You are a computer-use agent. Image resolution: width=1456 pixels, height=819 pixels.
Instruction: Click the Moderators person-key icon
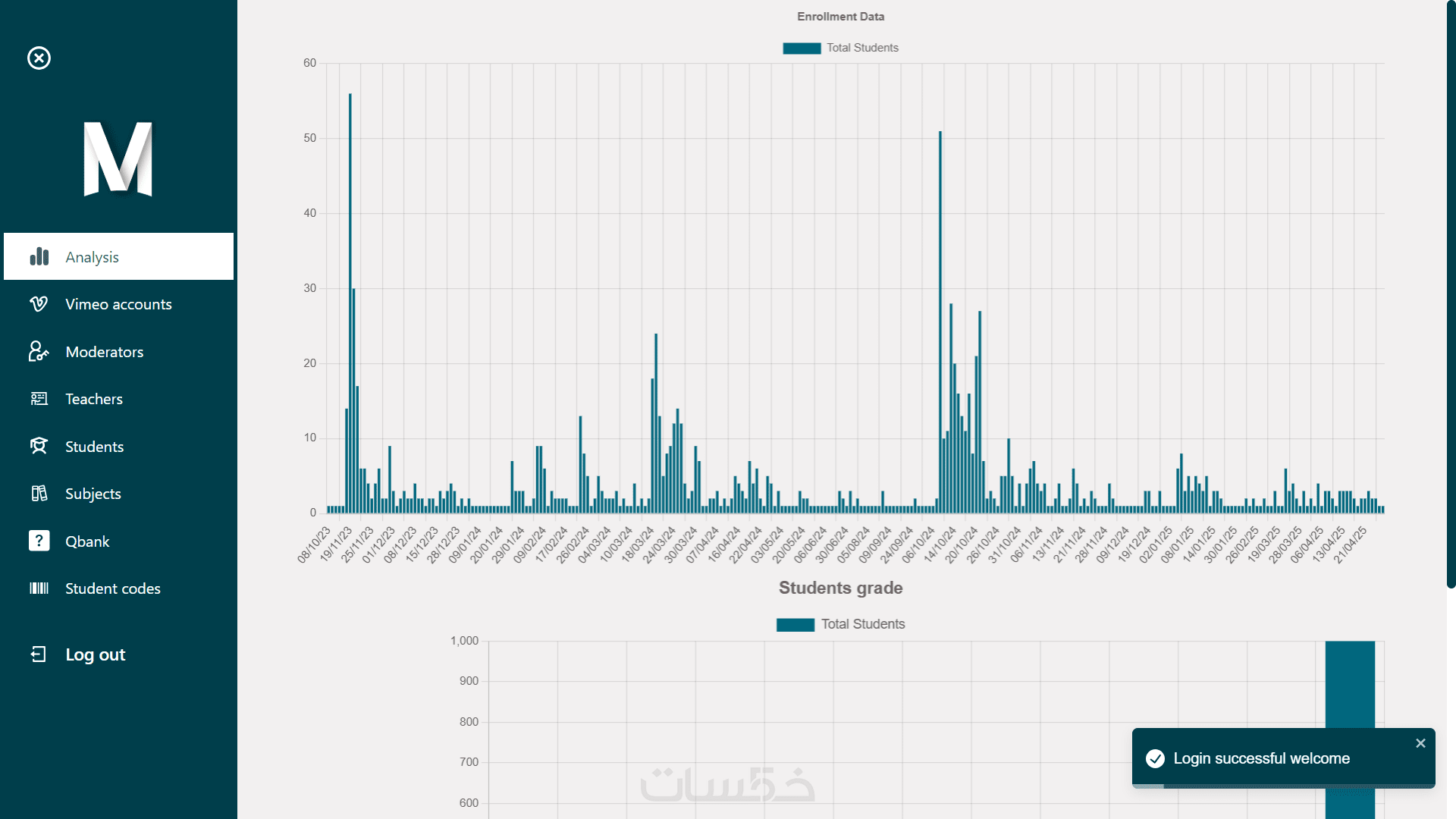coord(39,352)
